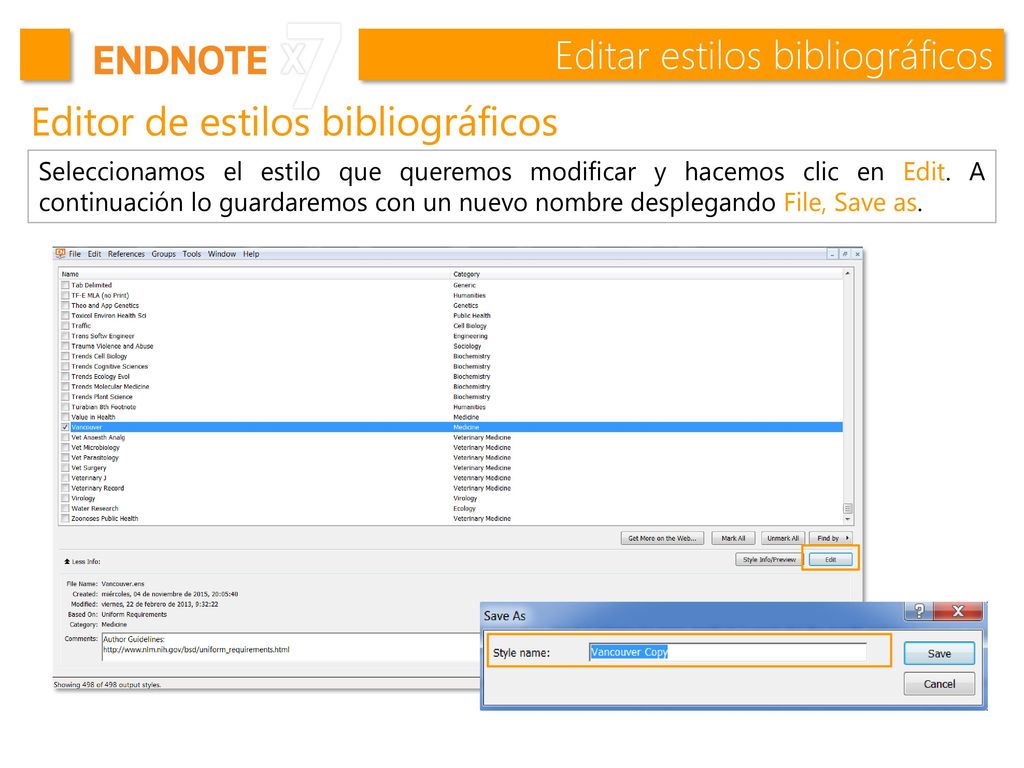Click the Mark All button

[733, 538]
